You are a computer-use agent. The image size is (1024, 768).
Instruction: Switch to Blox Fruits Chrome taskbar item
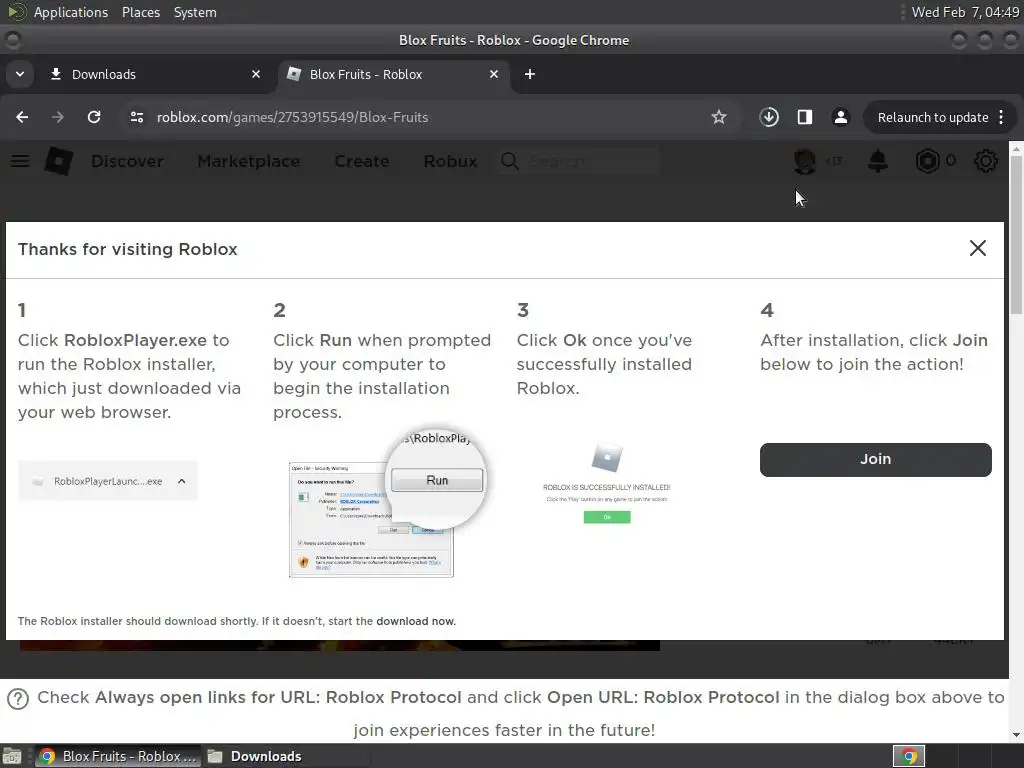click(118, 756)
